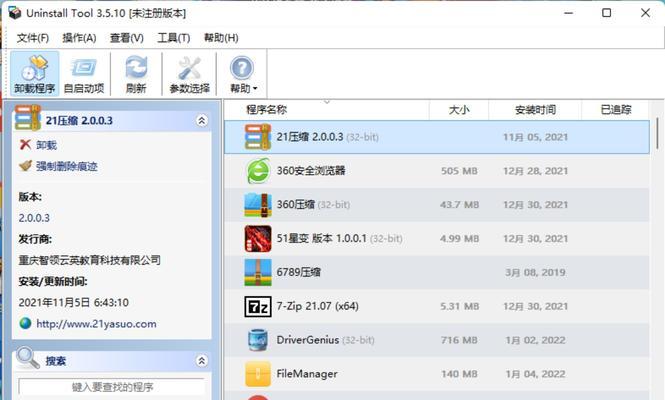The height and width of the screenshot is (400, 665).
Task: Select the FileManager program icon
Action: (258, 374)
